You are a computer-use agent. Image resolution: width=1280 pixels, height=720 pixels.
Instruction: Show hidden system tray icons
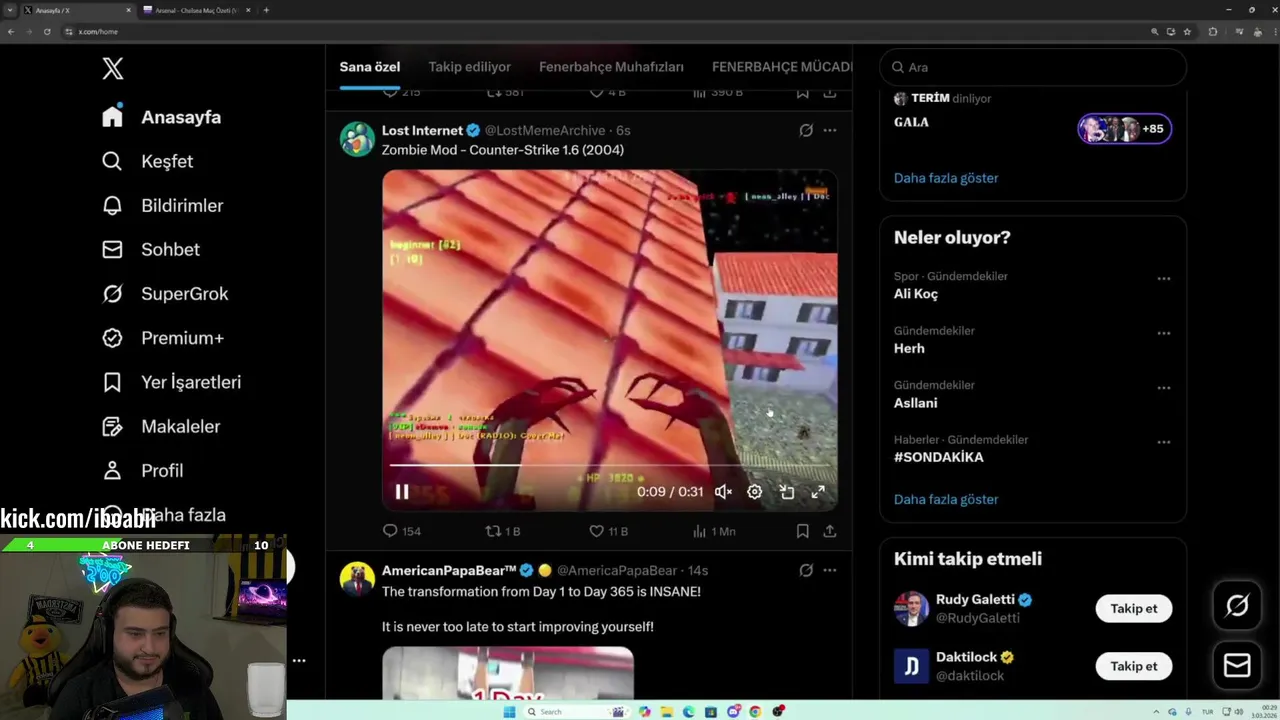point(1158,712)
